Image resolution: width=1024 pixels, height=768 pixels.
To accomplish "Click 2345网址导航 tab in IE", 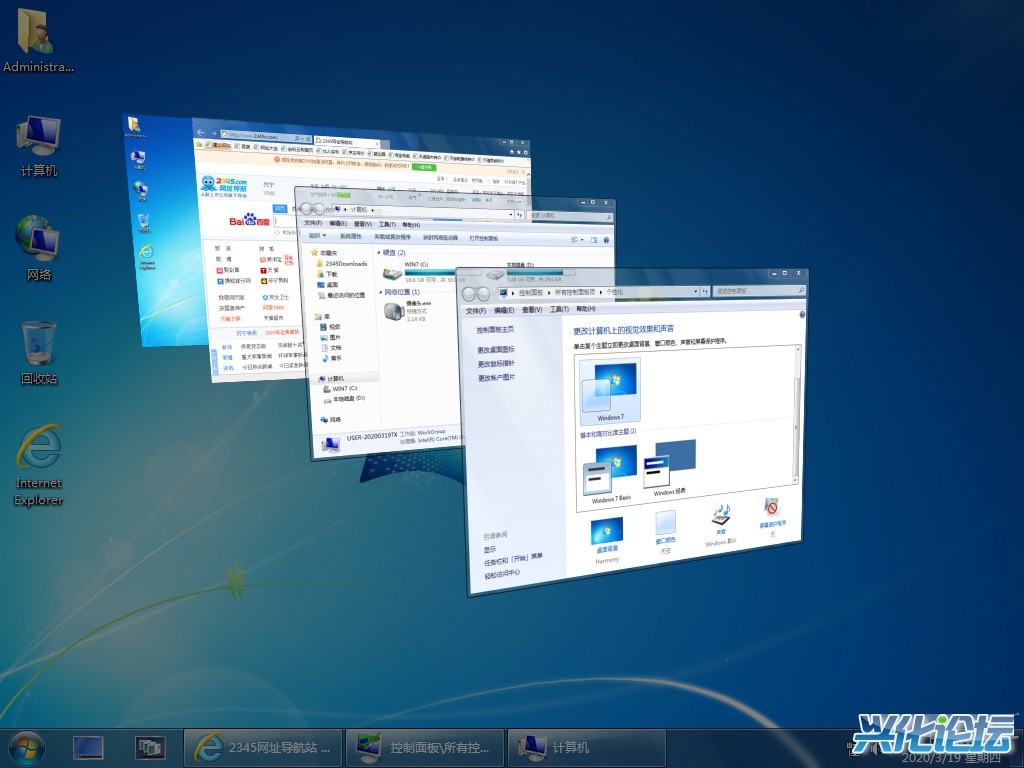I will click(345, 141).
